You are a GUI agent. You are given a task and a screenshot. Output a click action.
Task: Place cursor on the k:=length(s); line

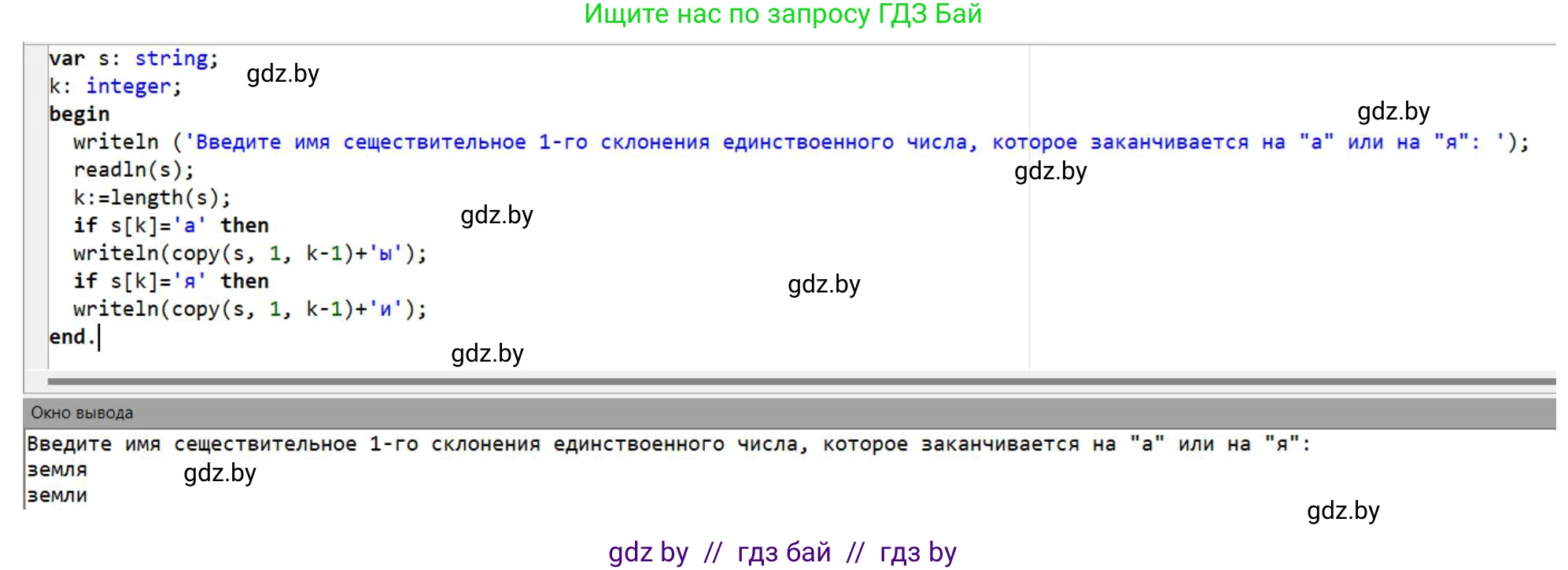[x=152, y=198]
